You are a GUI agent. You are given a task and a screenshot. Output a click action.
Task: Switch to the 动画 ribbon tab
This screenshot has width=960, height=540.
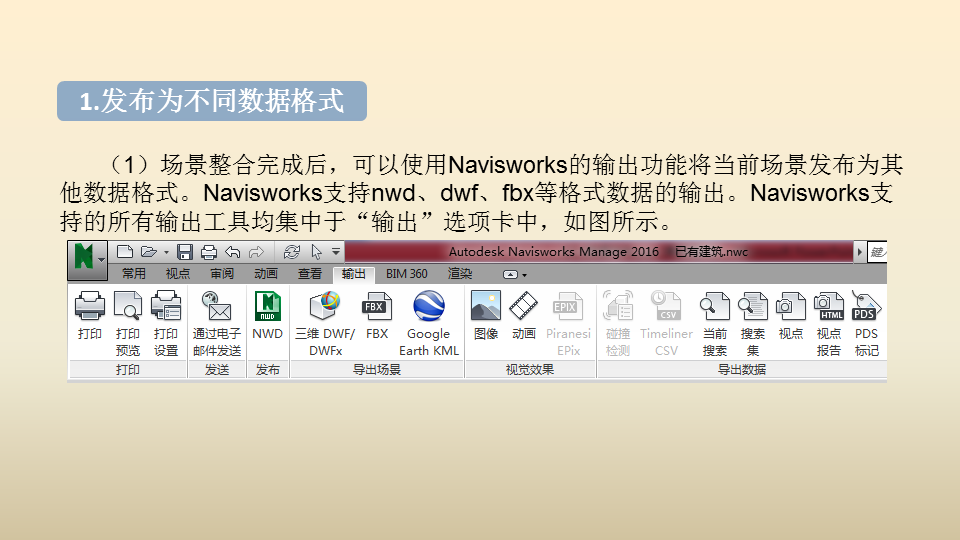coord(266,274)
